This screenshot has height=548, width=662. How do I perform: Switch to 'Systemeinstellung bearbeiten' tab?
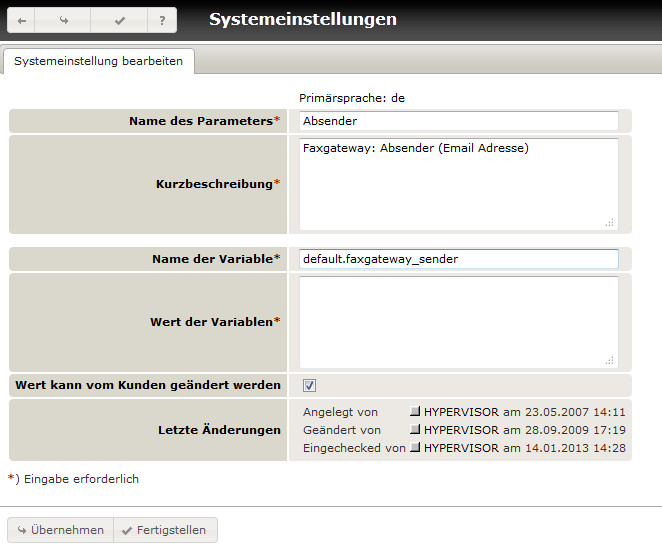98,61
